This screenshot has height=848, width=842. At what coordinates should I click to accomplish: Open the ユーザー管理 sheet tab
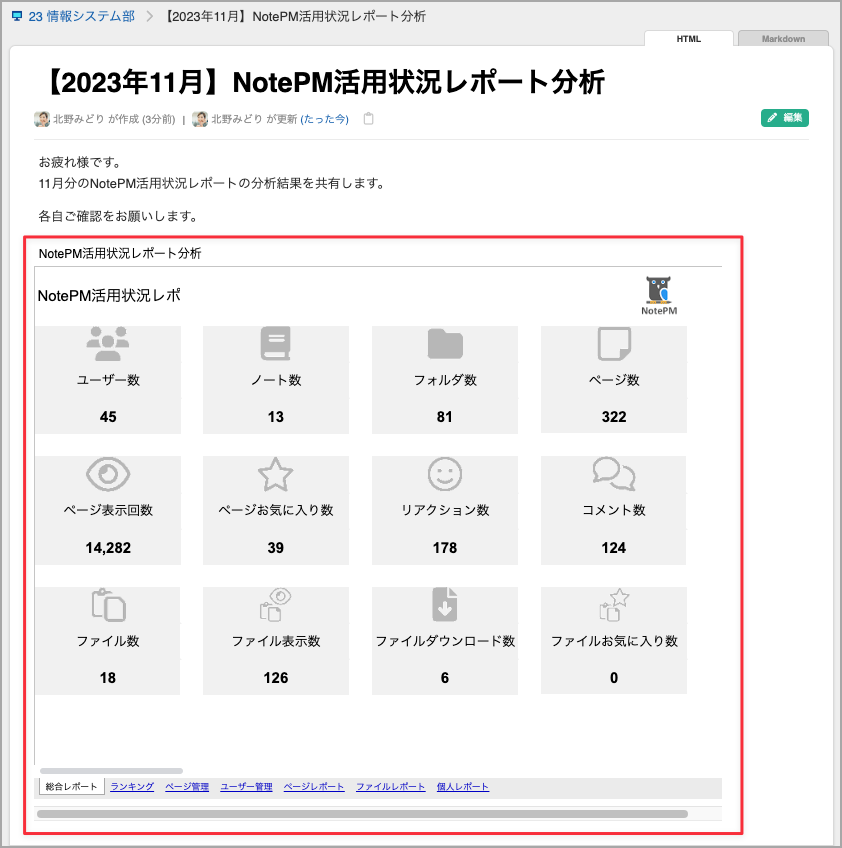coord(246,787)
